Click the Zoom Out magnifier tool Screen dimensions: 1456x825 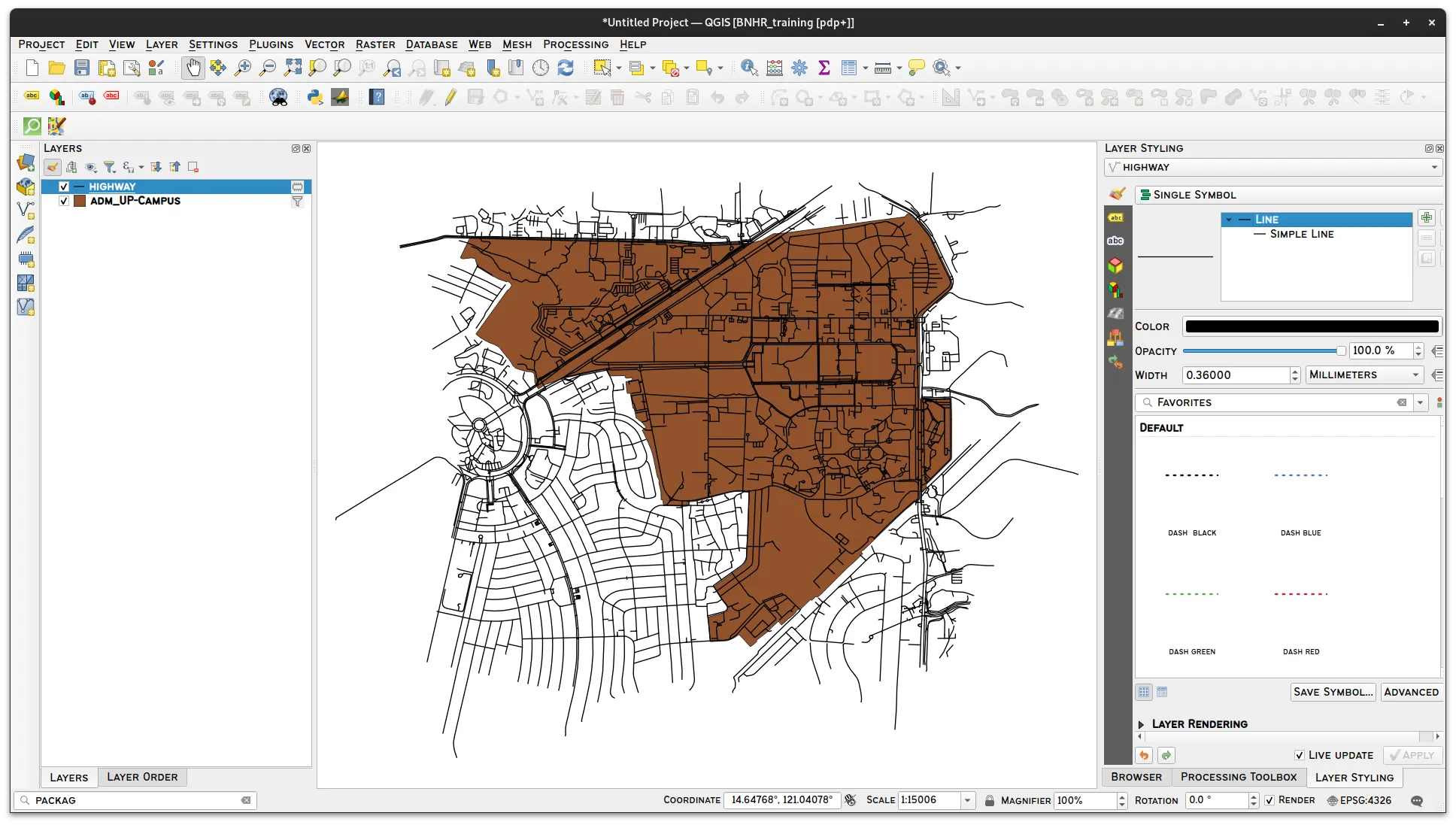268,68
